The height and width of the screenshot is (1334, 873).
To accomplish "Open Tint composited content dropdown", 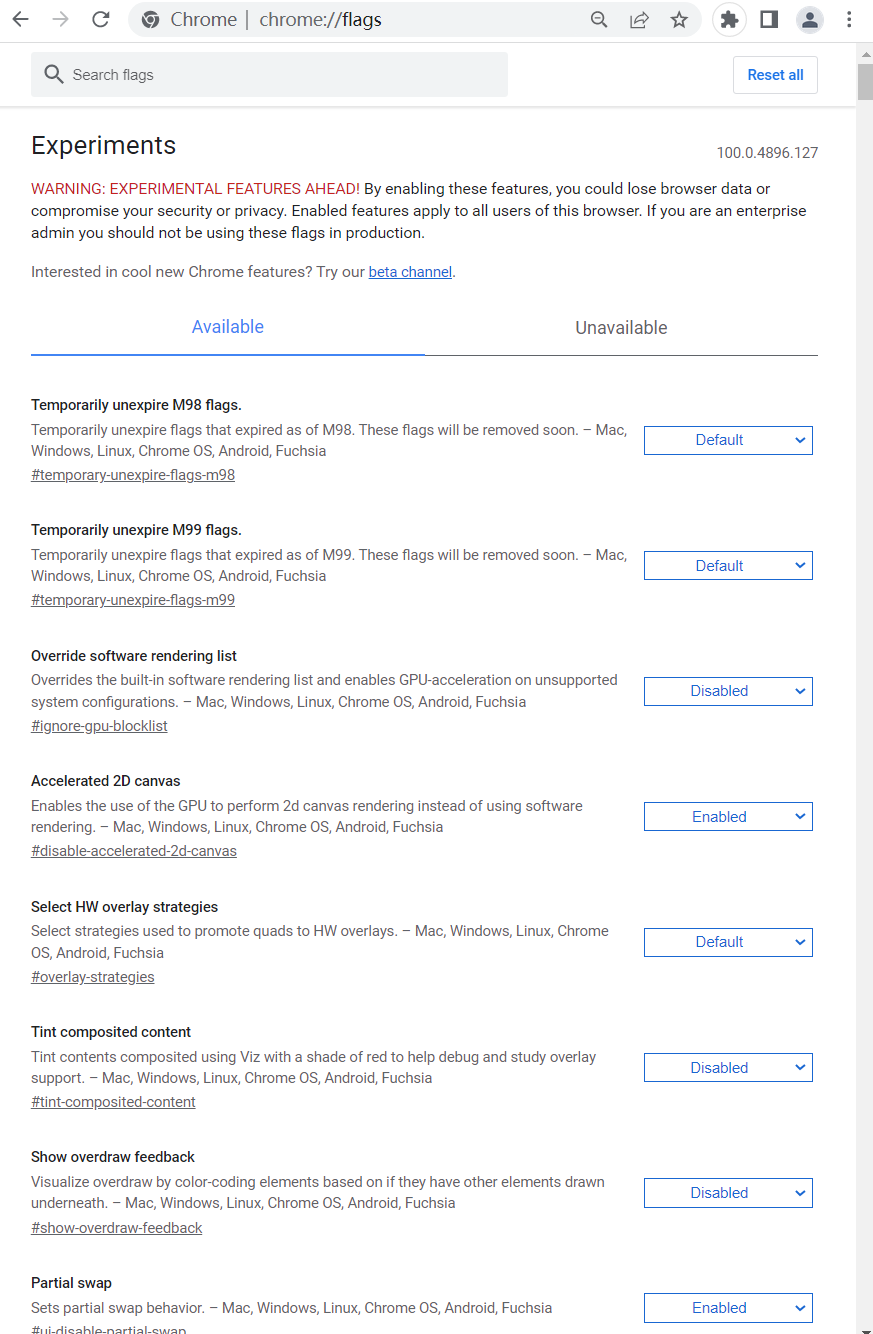I will tap(728, 1068).
